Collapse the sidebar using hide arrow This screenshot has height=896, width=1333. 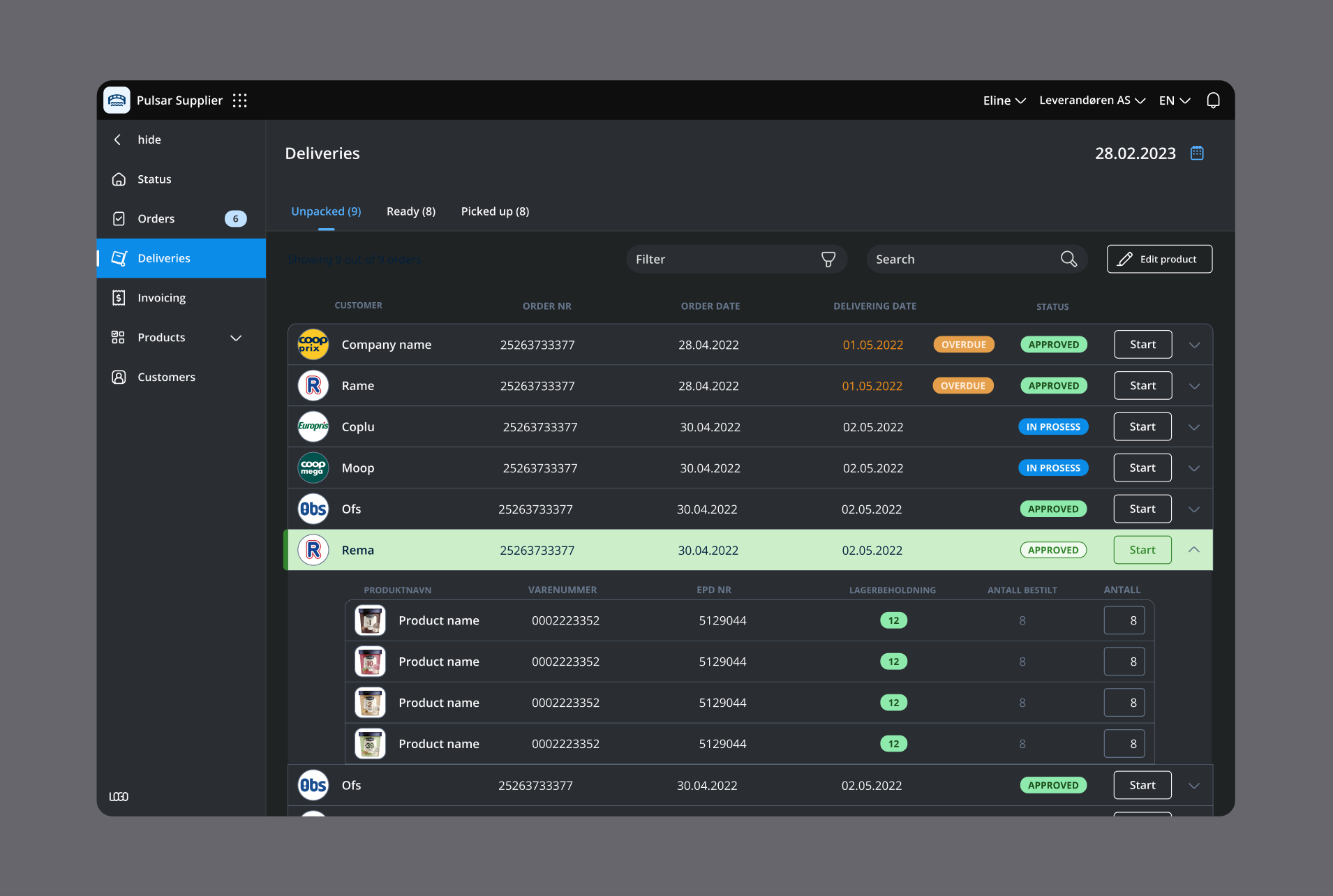coord(118,140)
